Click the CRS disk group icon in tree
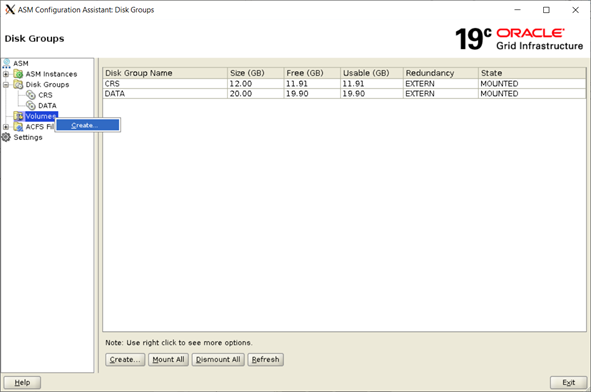The width and height of the screenshot is (591, 392). (x=31, y=95)
